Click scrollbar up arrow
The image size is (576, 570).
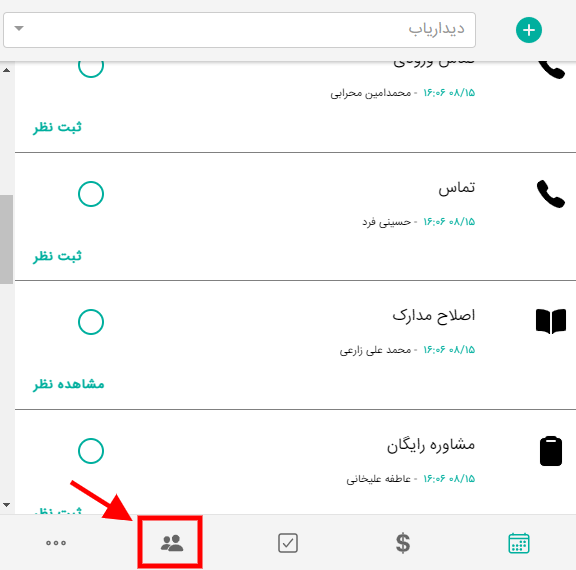coord(6,70)
